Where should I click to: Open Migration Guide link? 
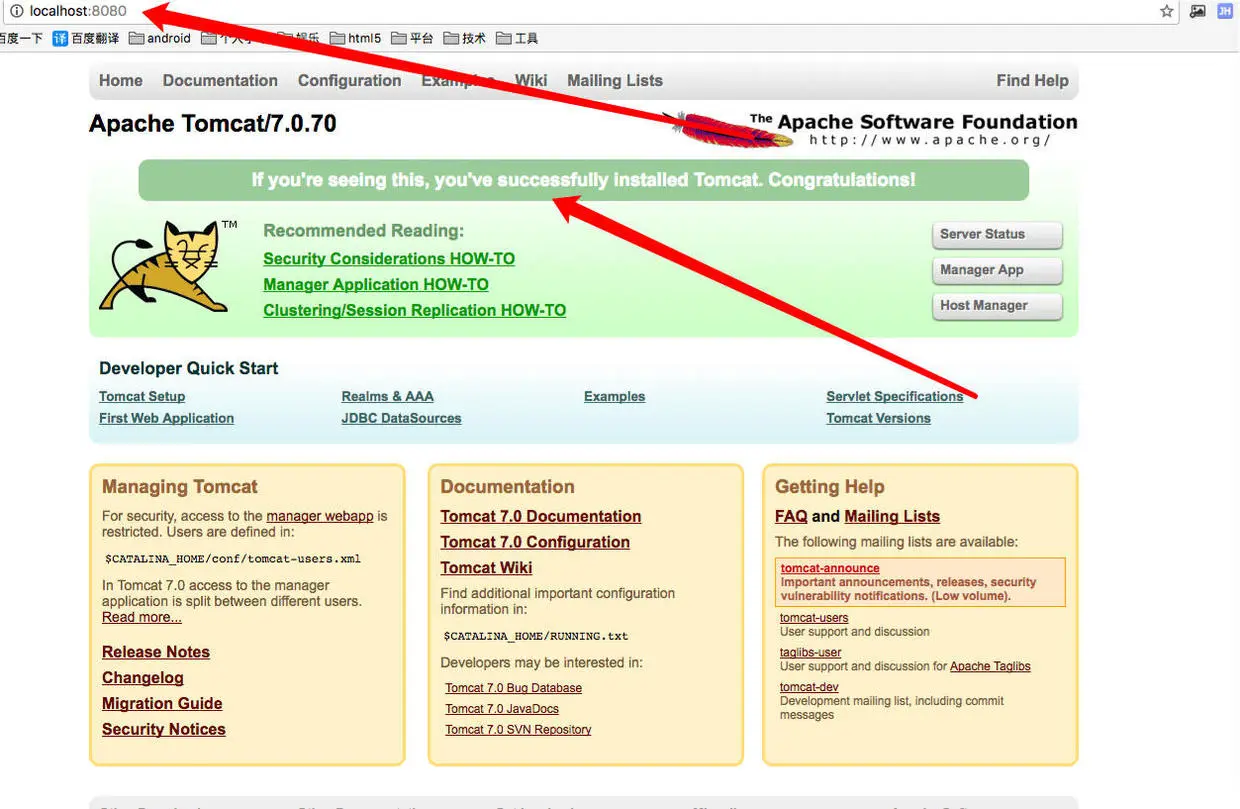(162, 704)
